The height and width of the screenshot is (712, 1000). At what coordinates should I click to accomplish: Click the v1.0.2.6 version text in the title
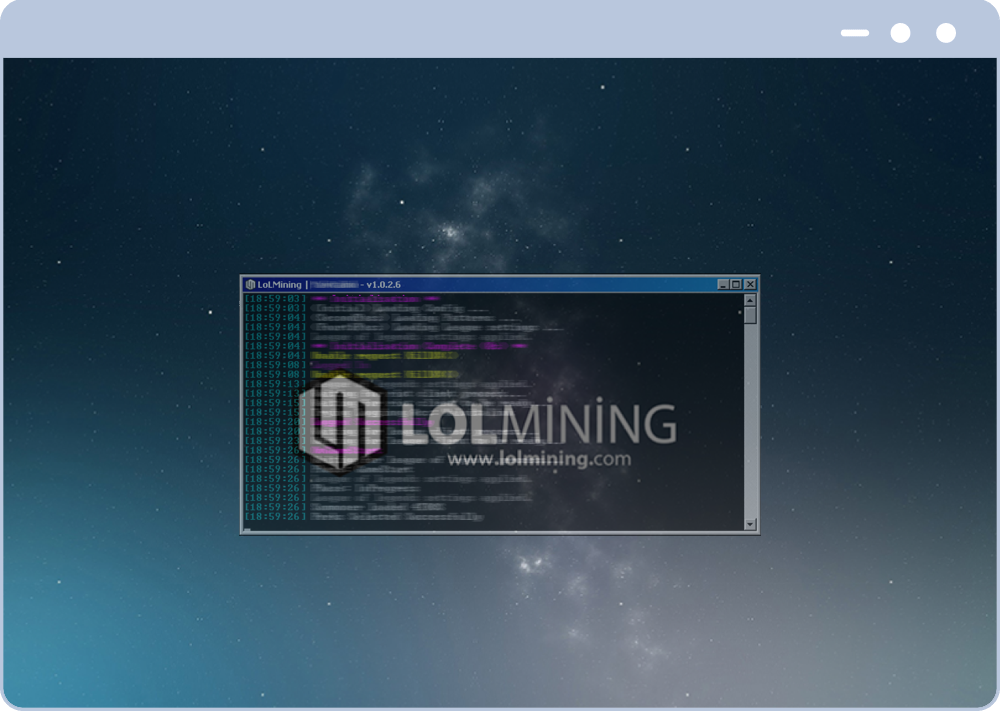(383, 285)
